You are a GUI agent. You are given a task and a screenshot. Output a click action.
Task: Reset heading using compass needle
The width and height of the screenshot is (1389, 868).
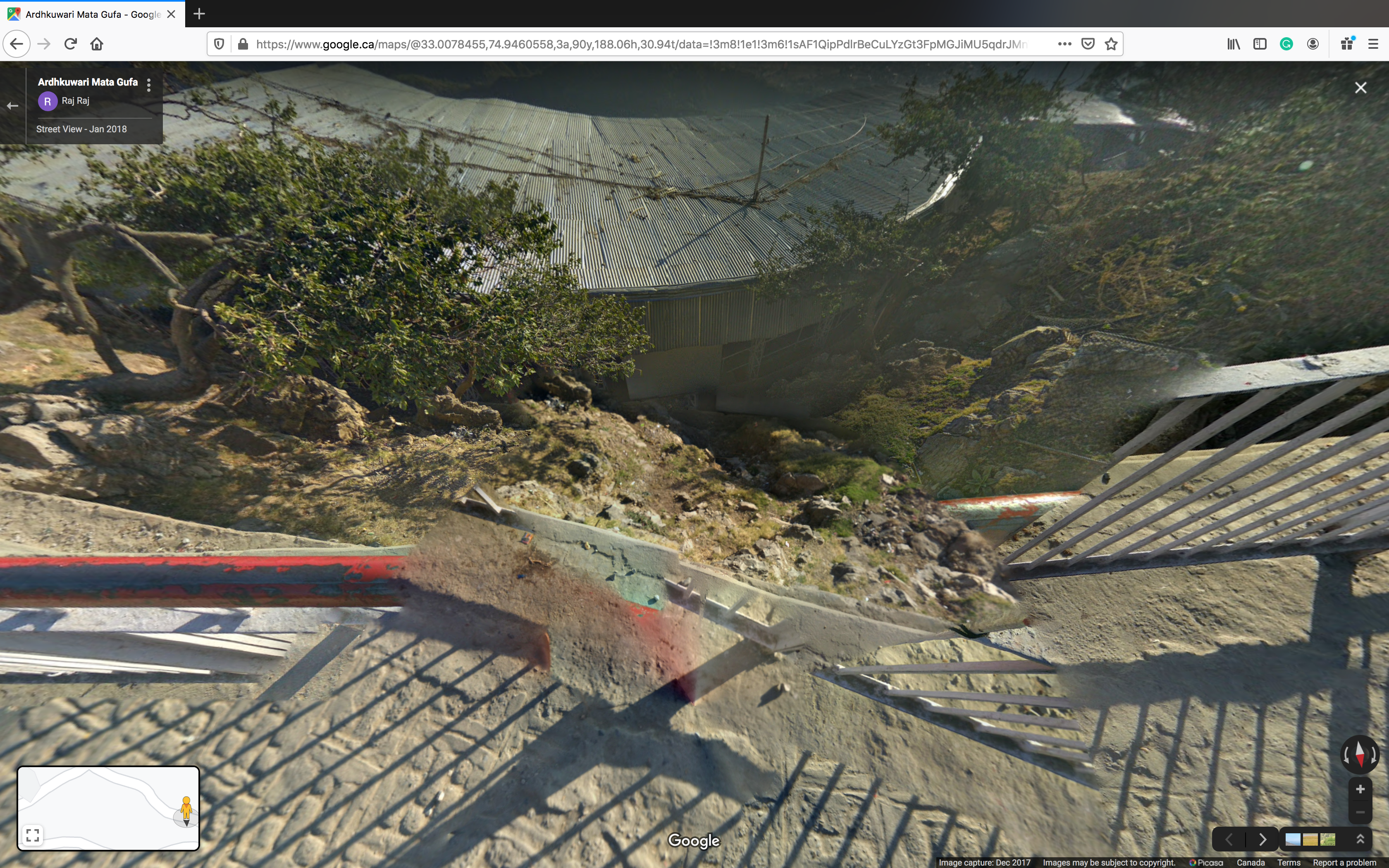click(1360, 754)
